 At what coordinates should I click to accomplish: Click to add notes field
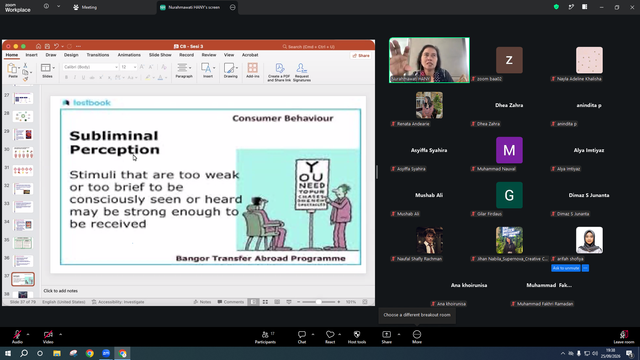[x=60, y=291]
